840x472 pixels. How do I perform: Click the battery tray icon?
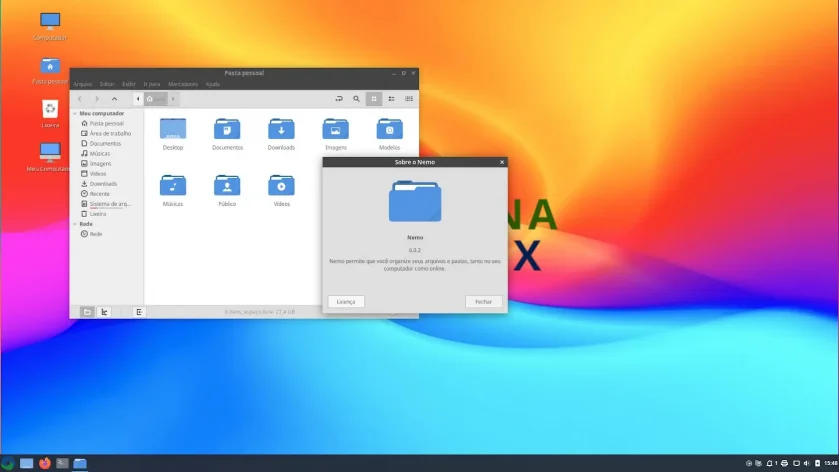pos(818,463)
